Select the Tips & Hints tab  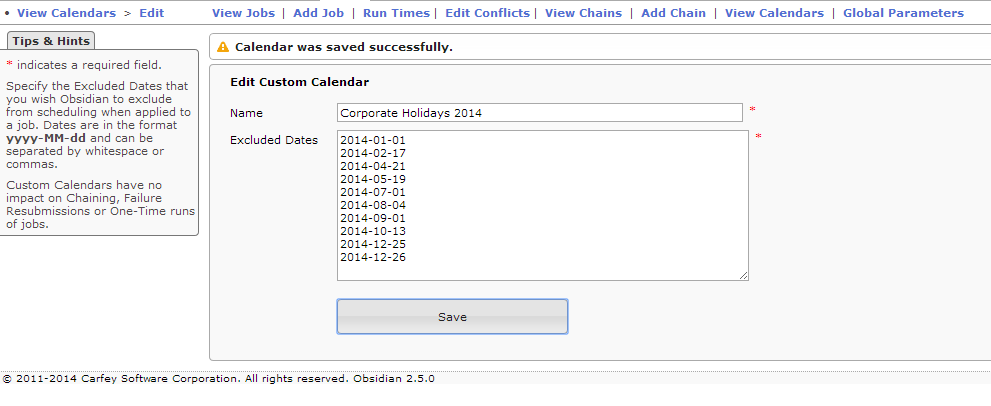[x=50, y=41]
